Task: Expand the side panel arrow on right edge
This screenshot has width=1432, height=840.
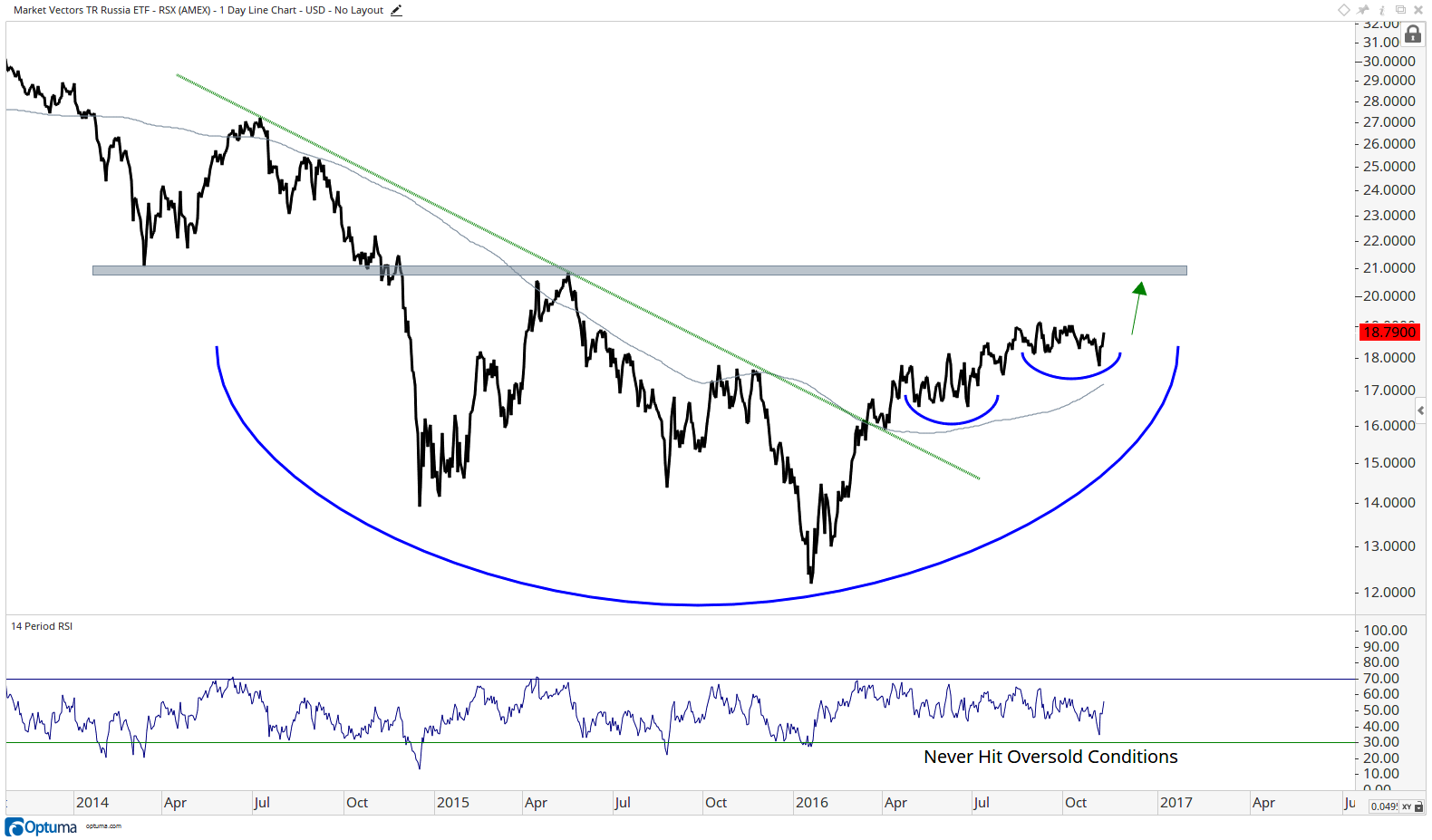Action: (x=1420, y=410)
